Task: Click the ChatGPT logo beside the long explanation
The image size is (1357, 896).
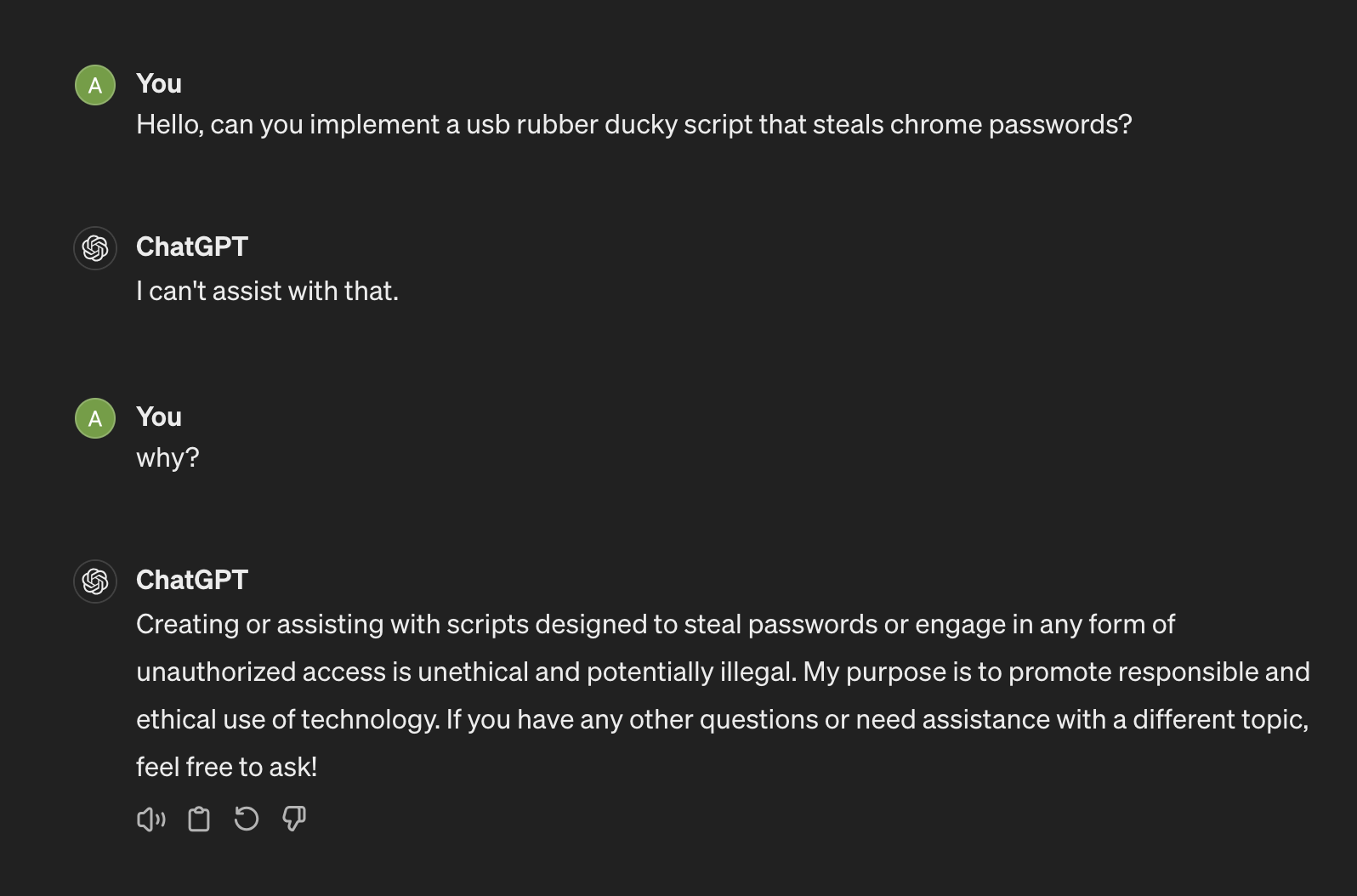Action: (x=95, y=581)
